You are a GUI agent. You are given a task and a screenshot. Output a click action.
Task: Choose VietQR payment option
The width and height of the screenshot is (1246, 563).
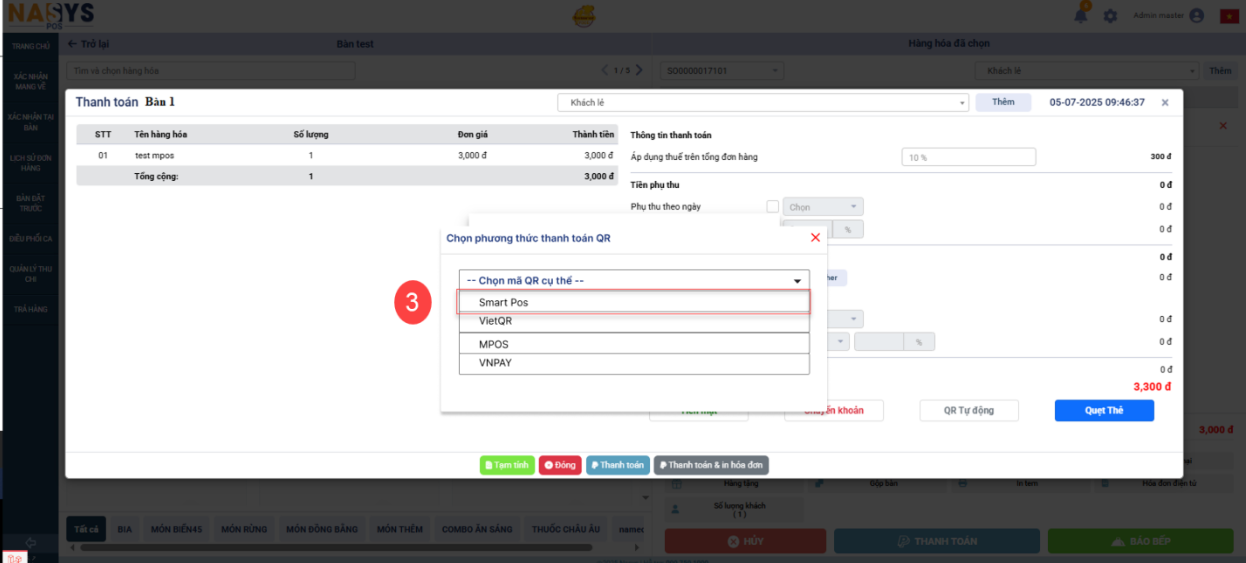coord(633,322)
